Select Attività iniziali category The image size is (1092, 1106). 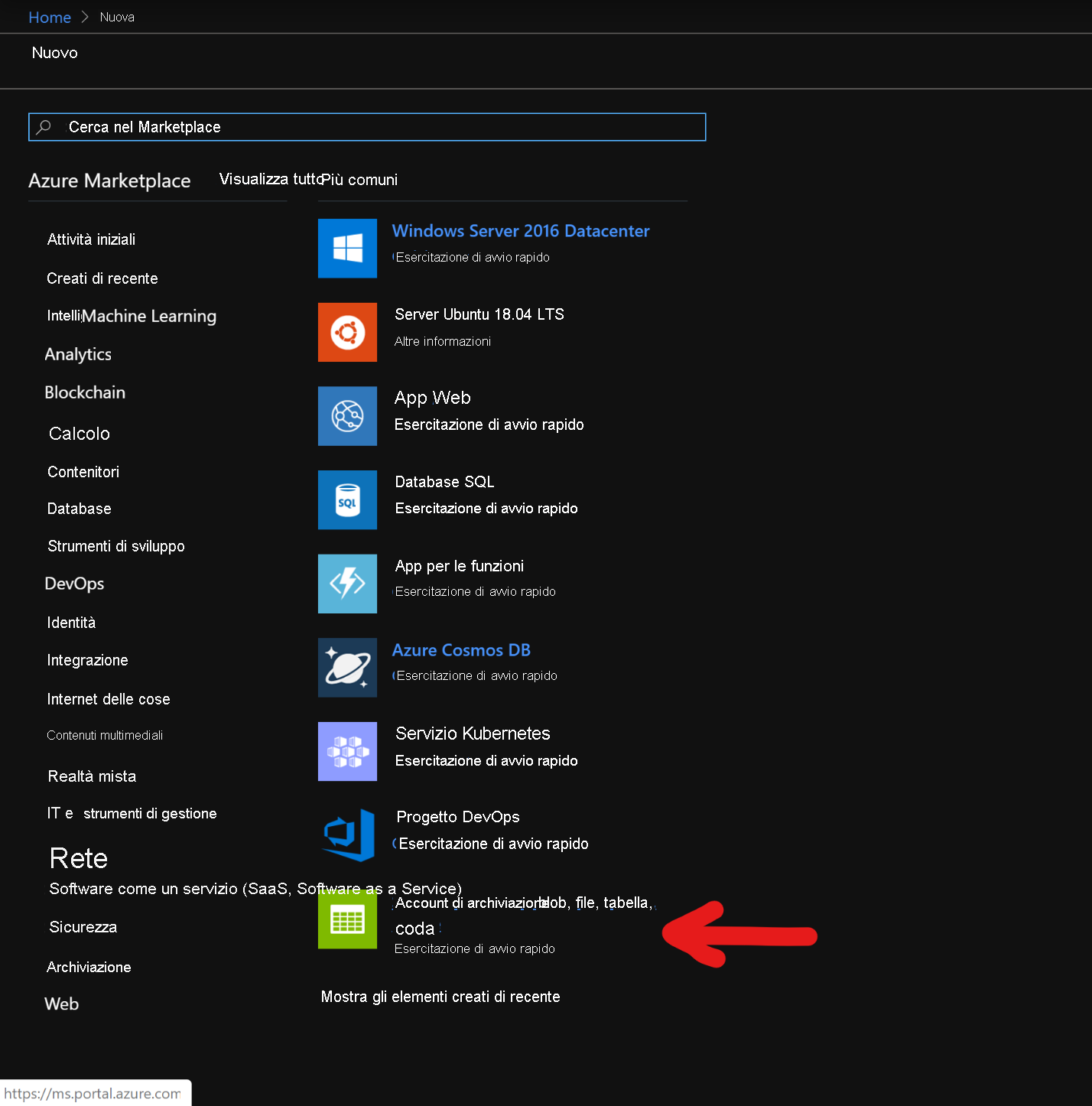(91, 239)
